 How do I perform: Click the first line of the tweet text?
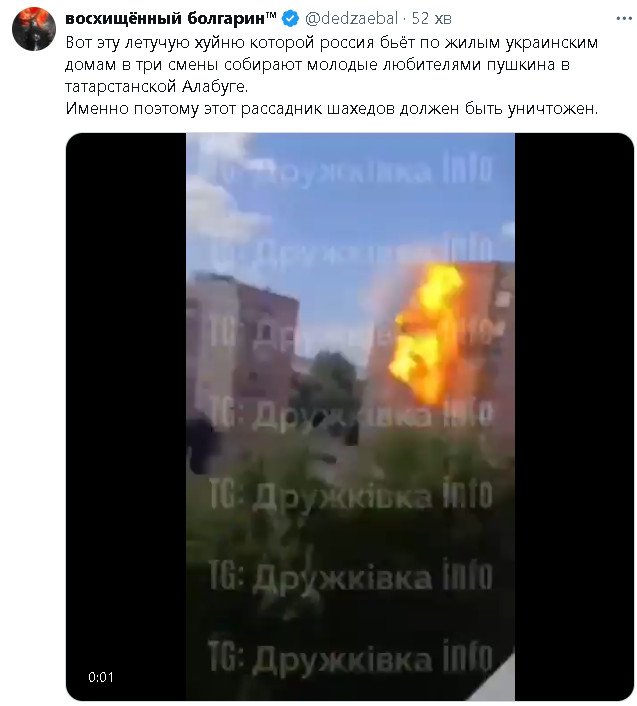(x=332, y=43)
